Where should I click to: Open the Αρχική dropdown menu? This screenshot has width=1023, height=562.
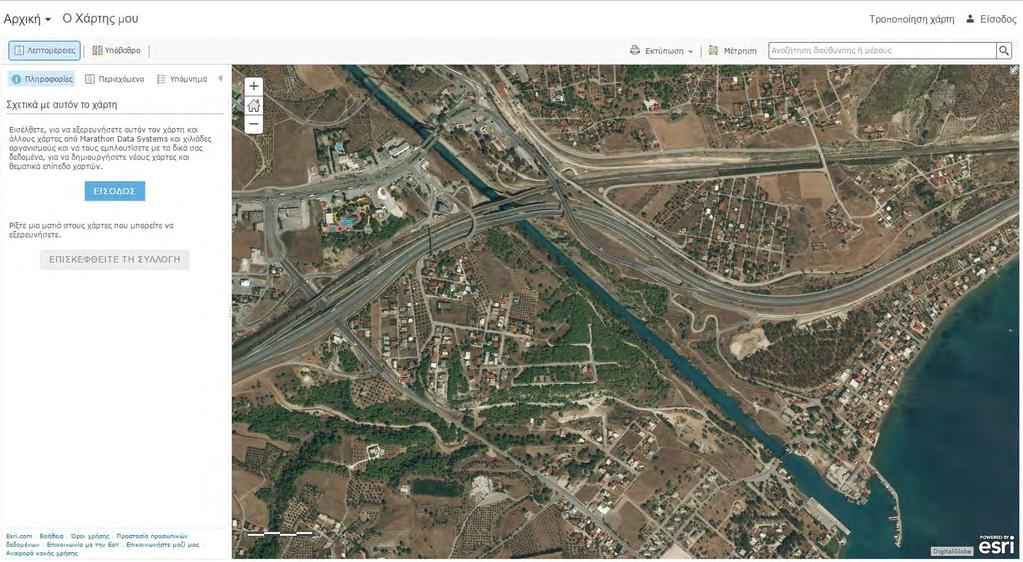(27, 19)
